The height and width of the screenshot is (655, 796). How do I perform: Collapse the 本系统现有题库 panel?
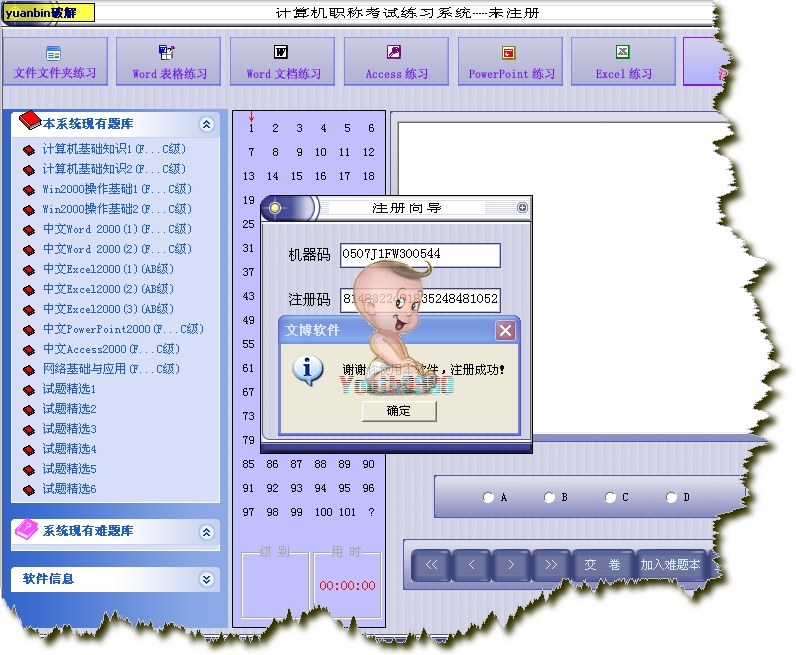pos(206,125)
